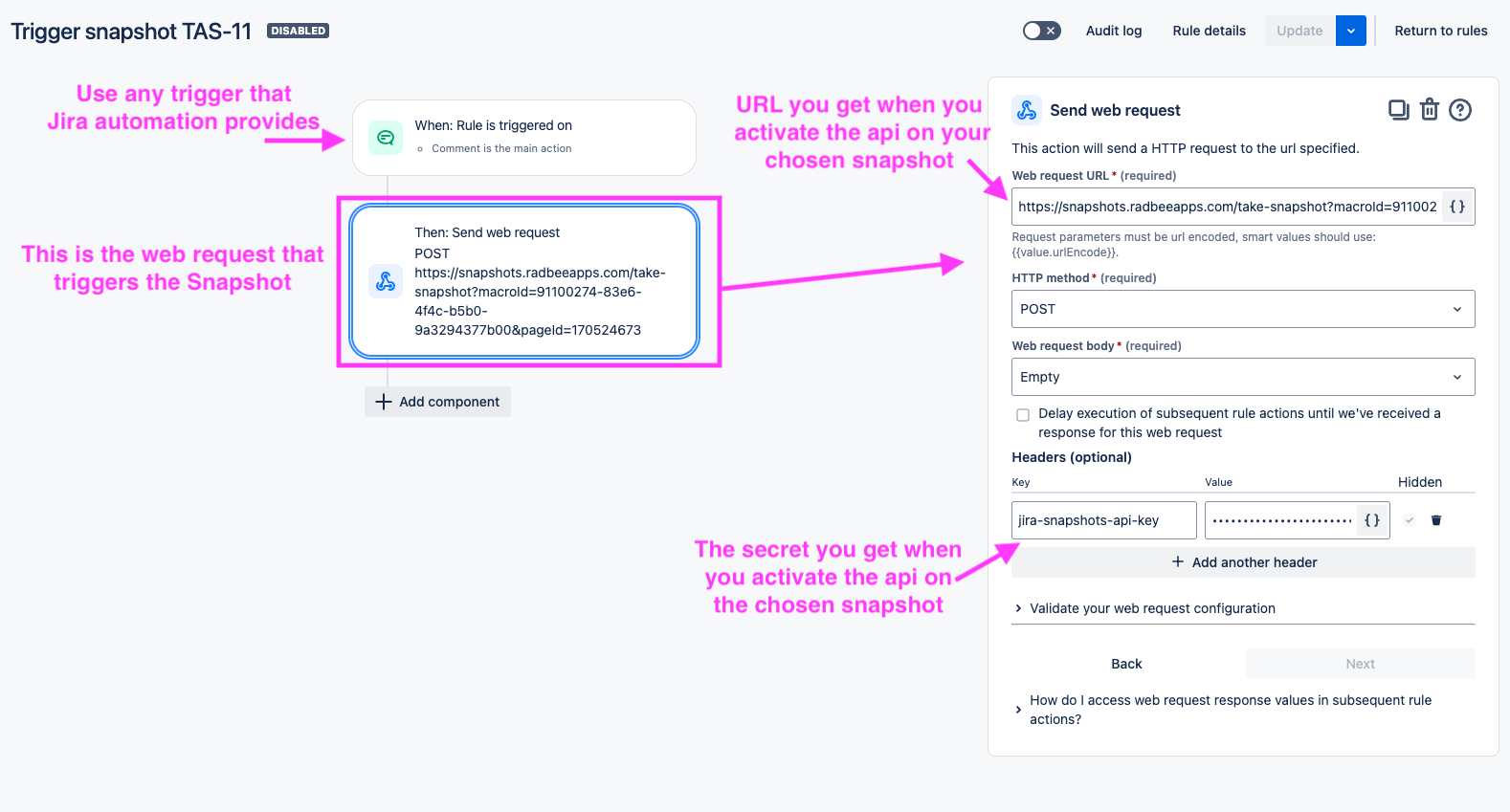Open the Web request body dropdown
1510x812 pixels.
[1243, 377]
